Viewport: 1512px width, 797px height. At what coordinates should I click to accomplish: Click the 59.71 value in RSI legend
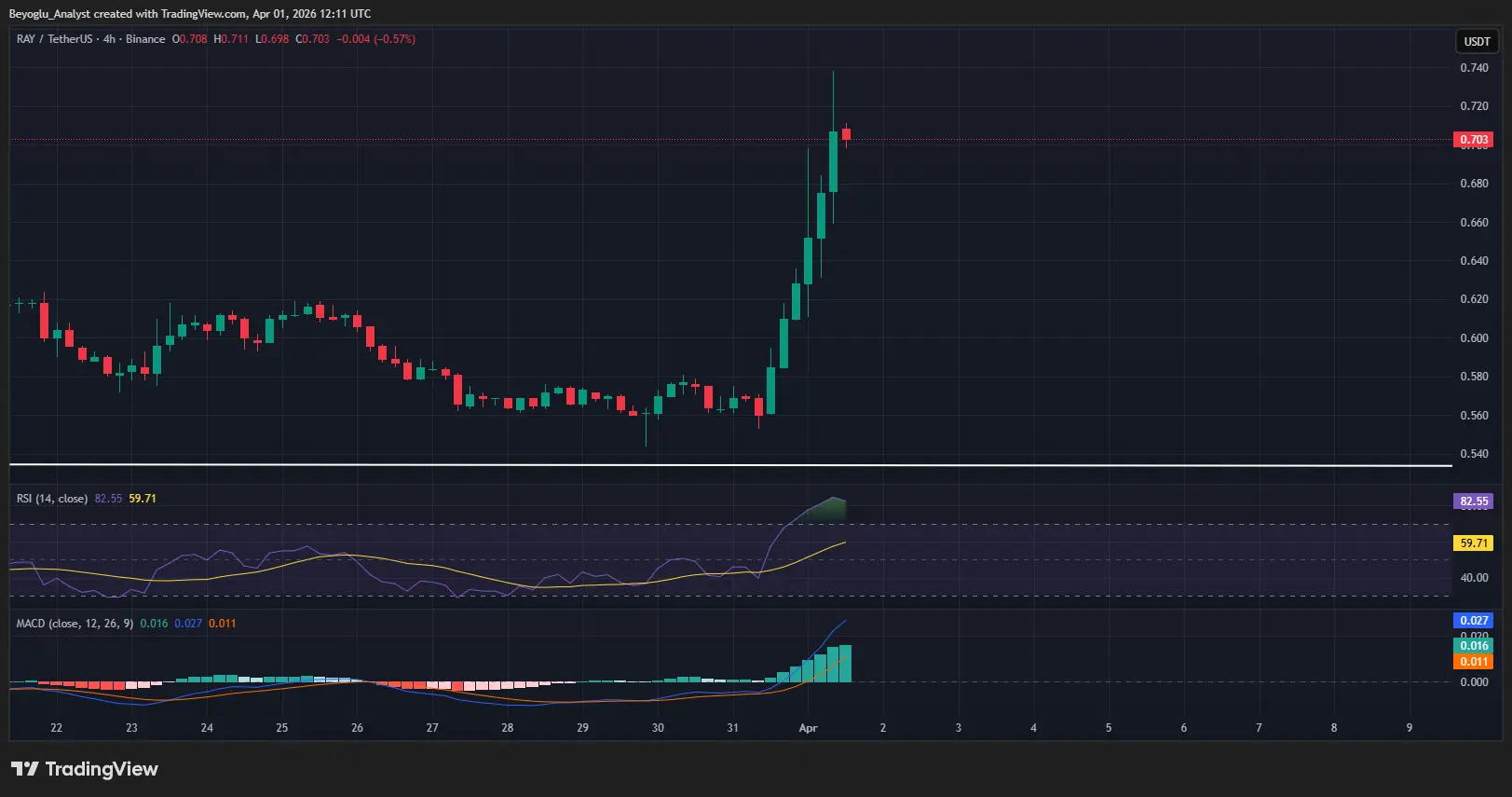pyautogui.click(x=143, y=499)
